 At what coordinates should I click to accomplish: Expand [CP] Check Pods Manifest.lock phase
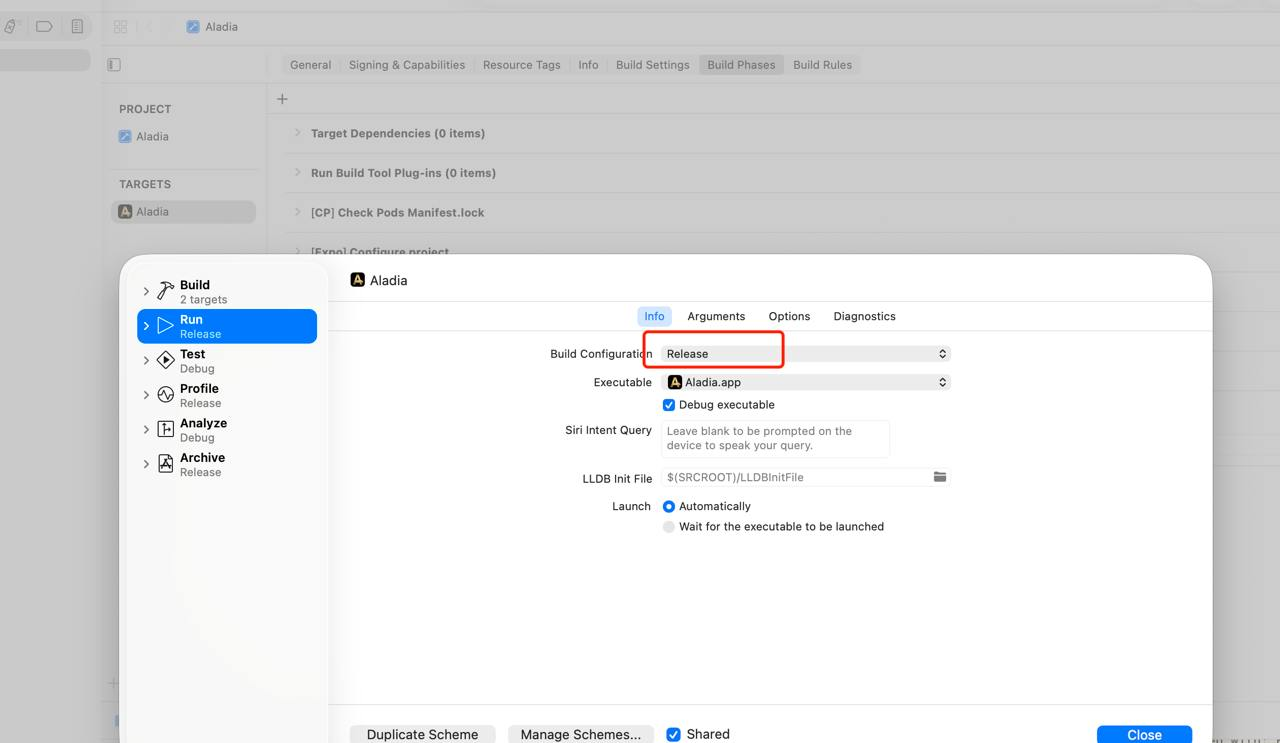pyautogui.click(x=297, y=212)
